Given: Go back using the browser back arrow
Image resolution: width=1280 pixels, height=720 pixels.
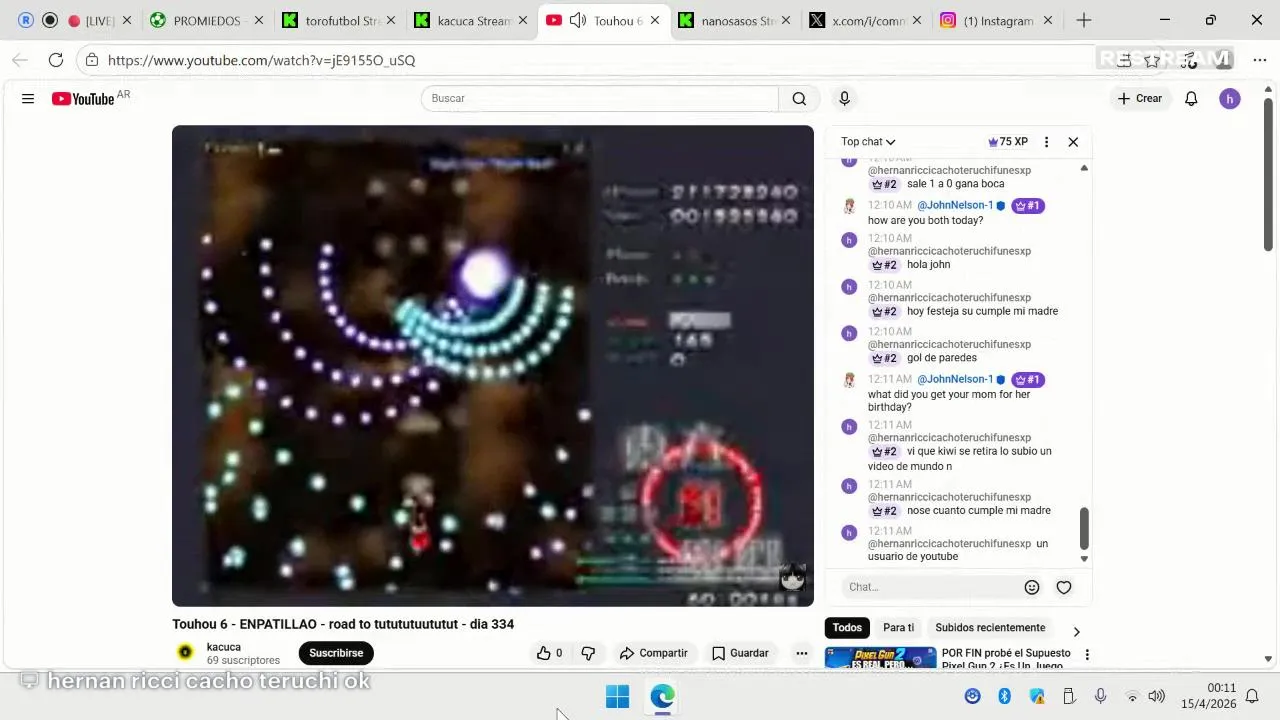Looking at the screenshot, I should (20, 60).
